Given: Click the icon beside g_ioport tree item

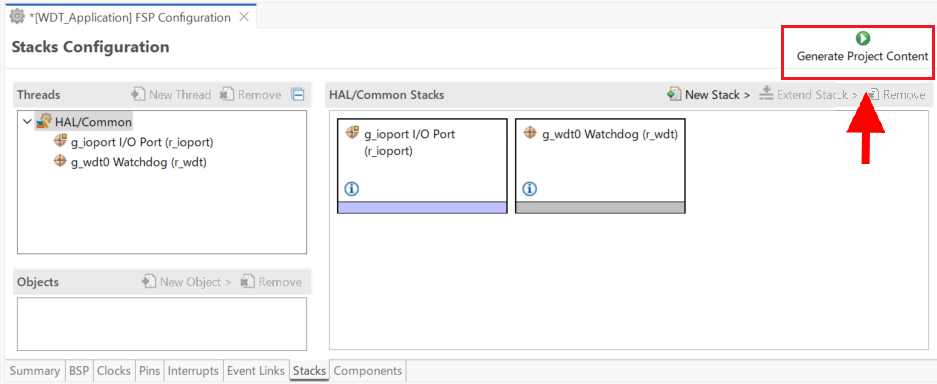Looking at the screenshot, I should pos(60,142).
